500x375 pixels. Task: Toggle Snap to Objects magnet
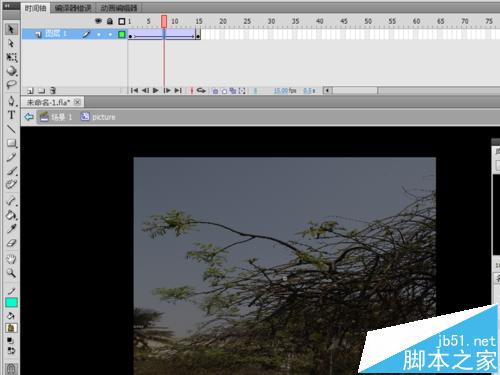11,369
